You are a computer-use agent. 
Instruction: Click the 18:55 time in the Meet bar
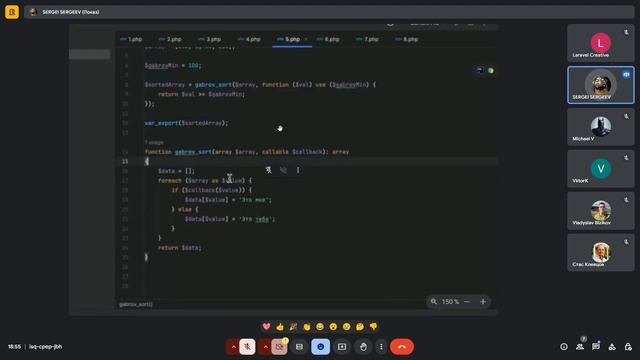click(x=14, y=347)
